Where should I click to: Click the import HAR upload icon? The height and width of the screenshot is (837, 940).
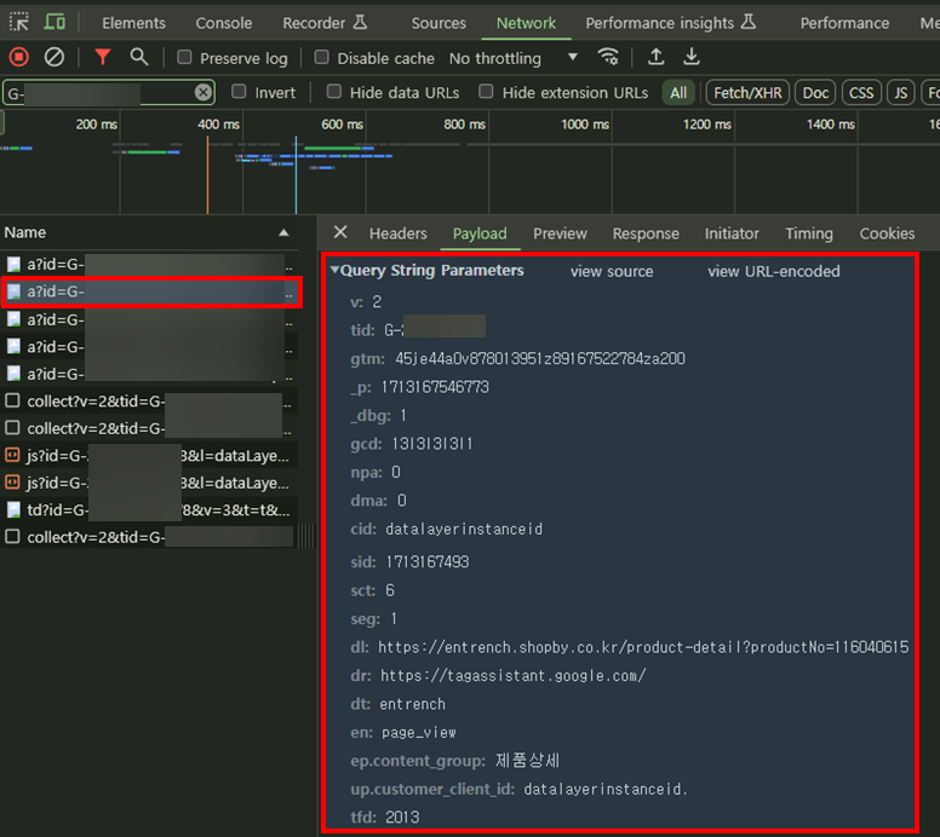[656, 57]
